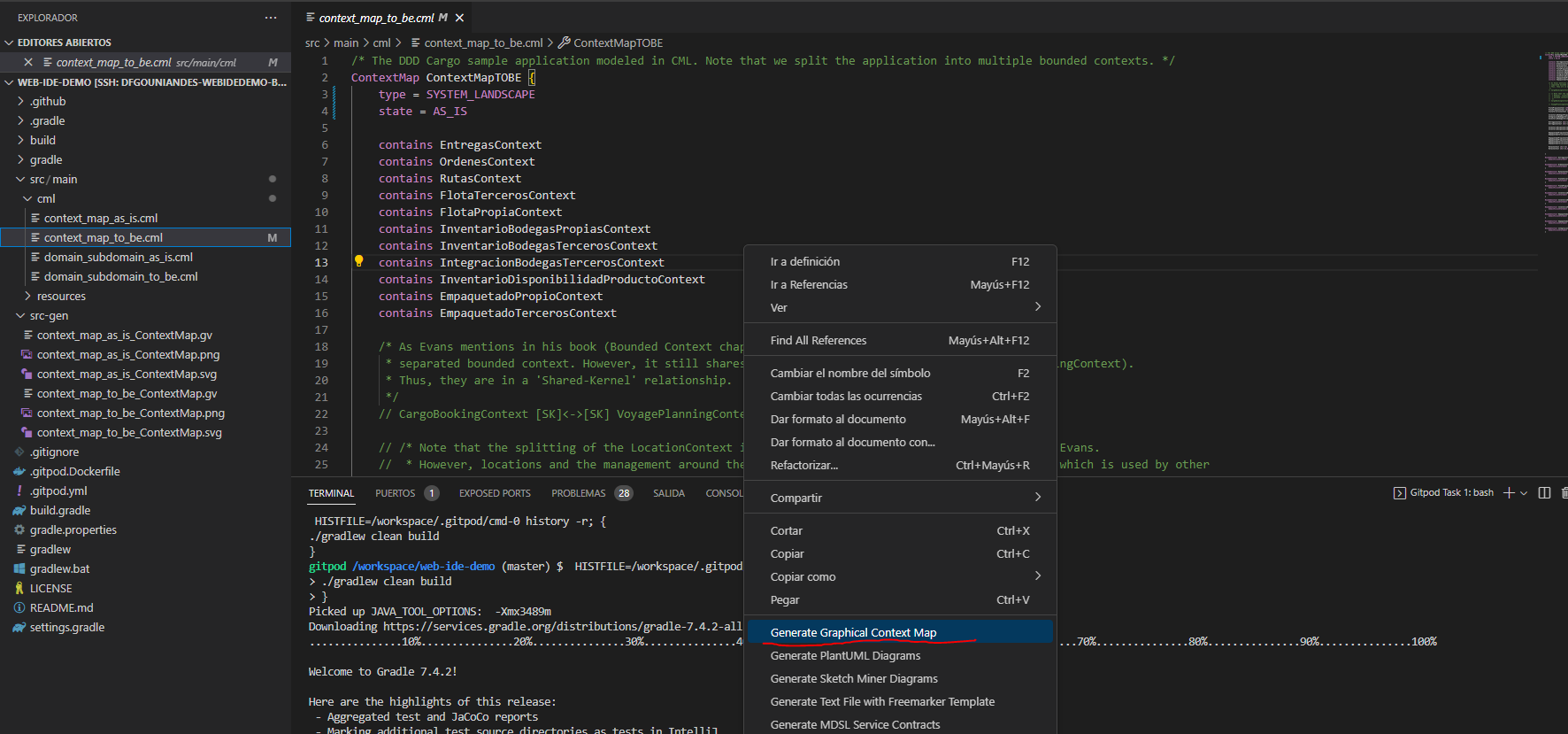Click the lightbulb quick-fix icon on line 13
Screen dimensions: 1568x734
coord(358,261)
